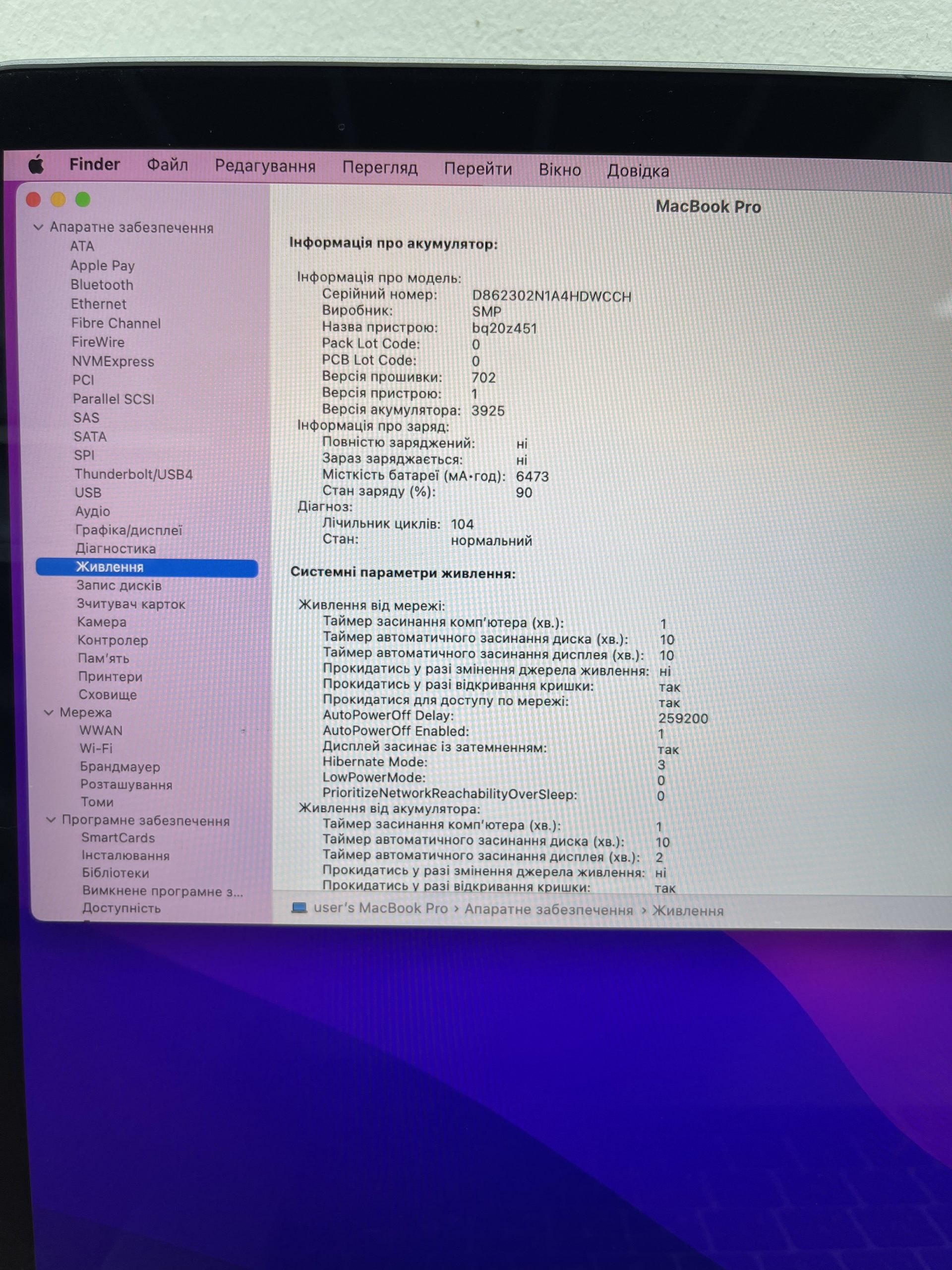Select SAS in the sidebar
Image resolution: width=952 pixels, height=1270 pixels.
click(x=86, y=418)
